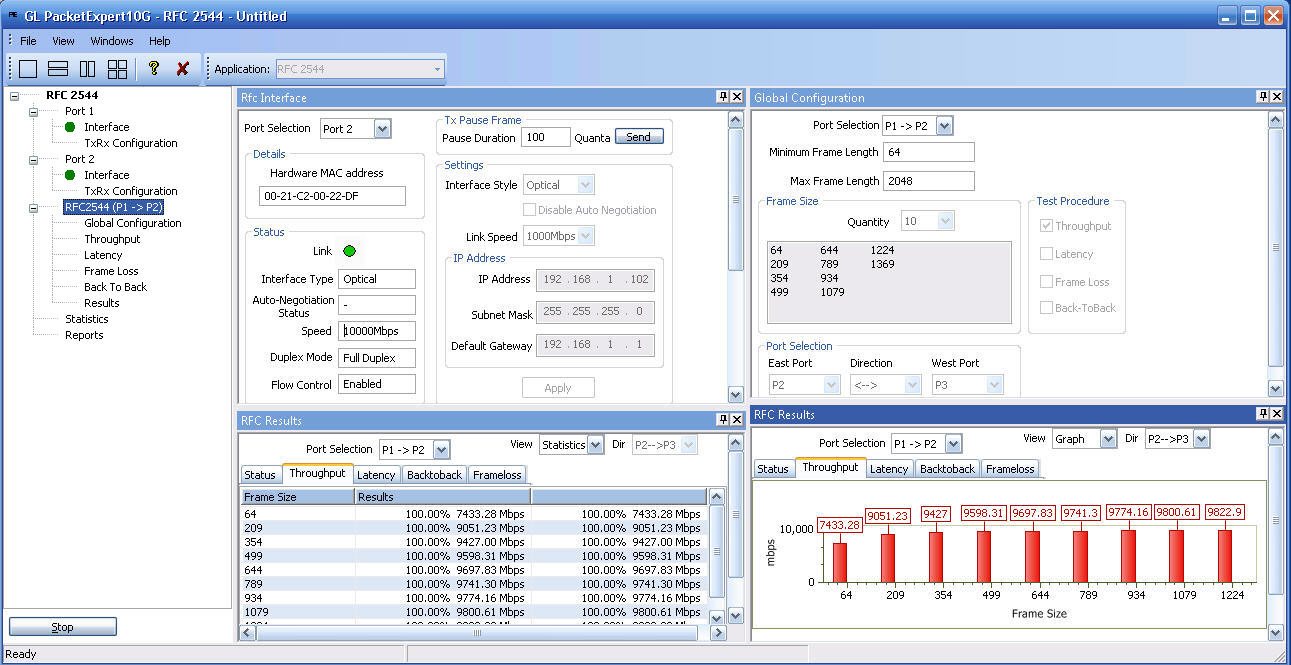Choose the horizontal split layout icon
This screenshot has width=1291, height=665.
tap(58, 69)
